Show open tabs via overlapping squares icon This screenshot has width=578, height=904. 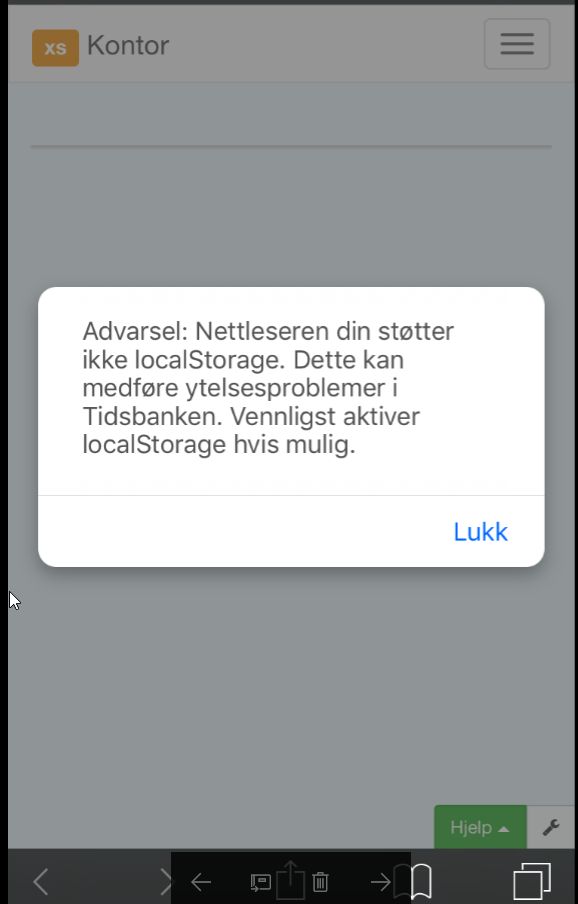point(532,881)
